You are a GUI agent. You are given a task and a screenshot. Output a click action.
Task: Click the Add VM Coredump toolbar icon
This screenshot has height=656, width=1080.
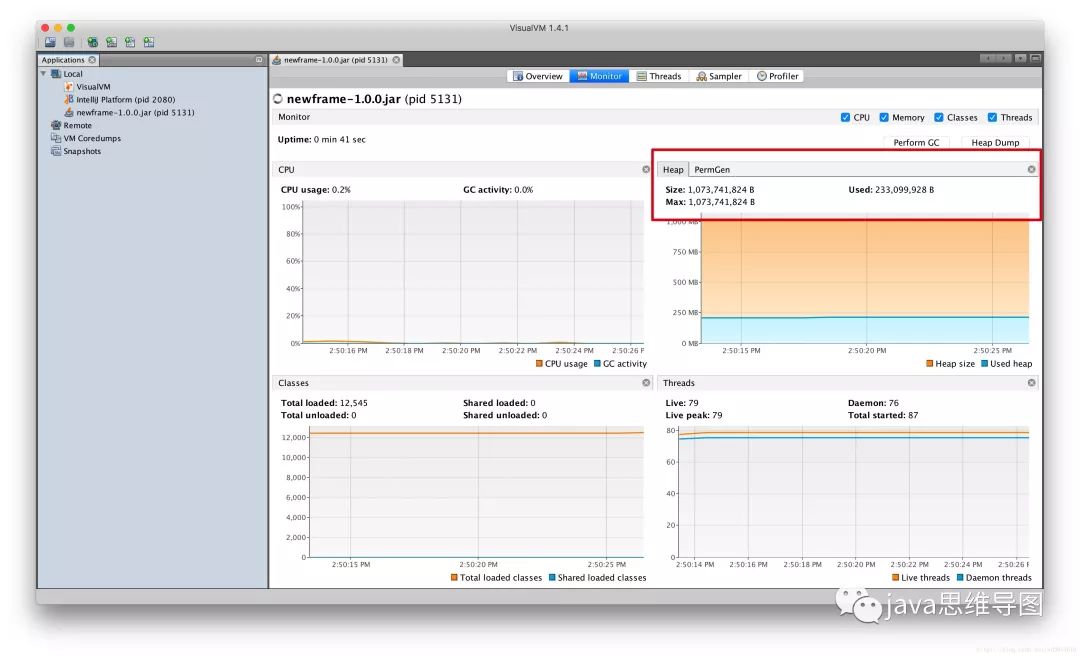click(x=129, y=42)
